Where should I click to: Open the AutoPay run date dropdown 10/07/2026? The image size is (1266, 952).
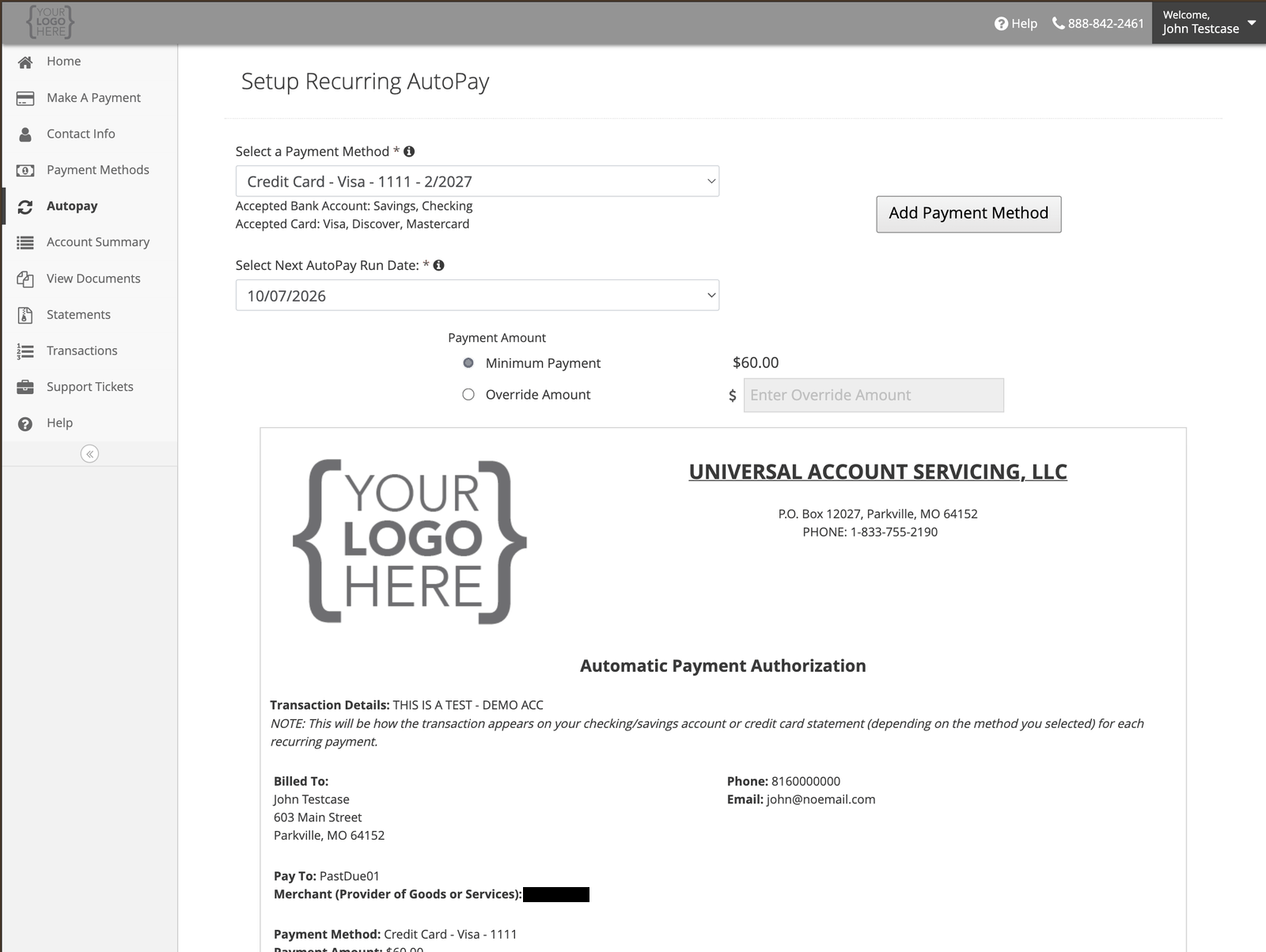[x=477, y=295]
